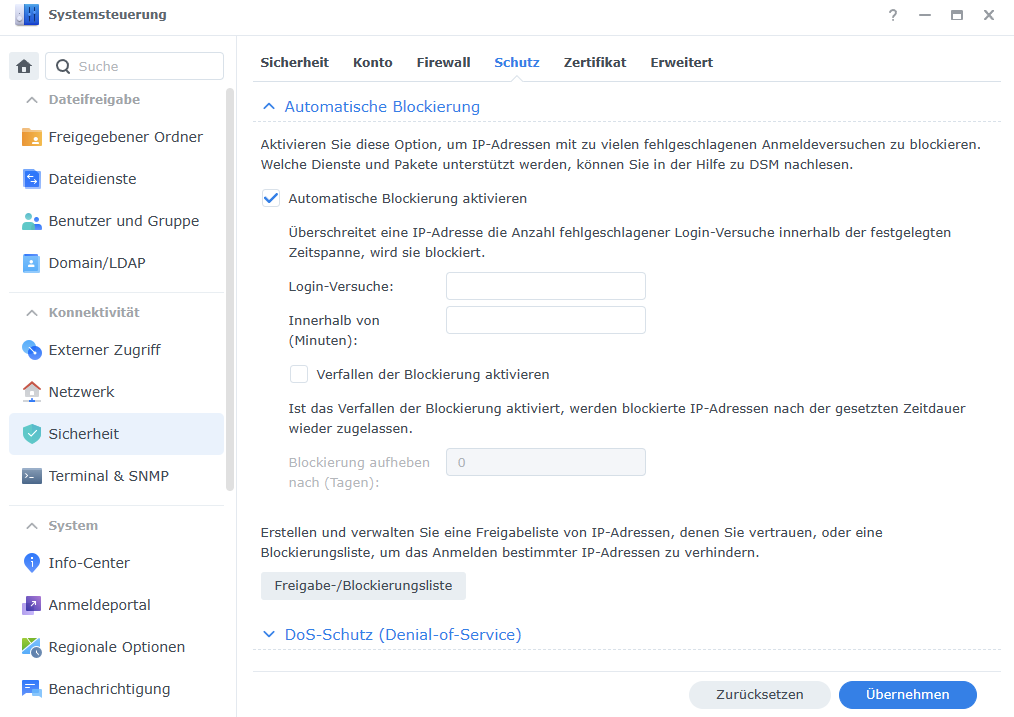The image size is (1014, 717).
Task: Open the Freigabe-/Blockierungsliste button
Action: pos(363,586)
